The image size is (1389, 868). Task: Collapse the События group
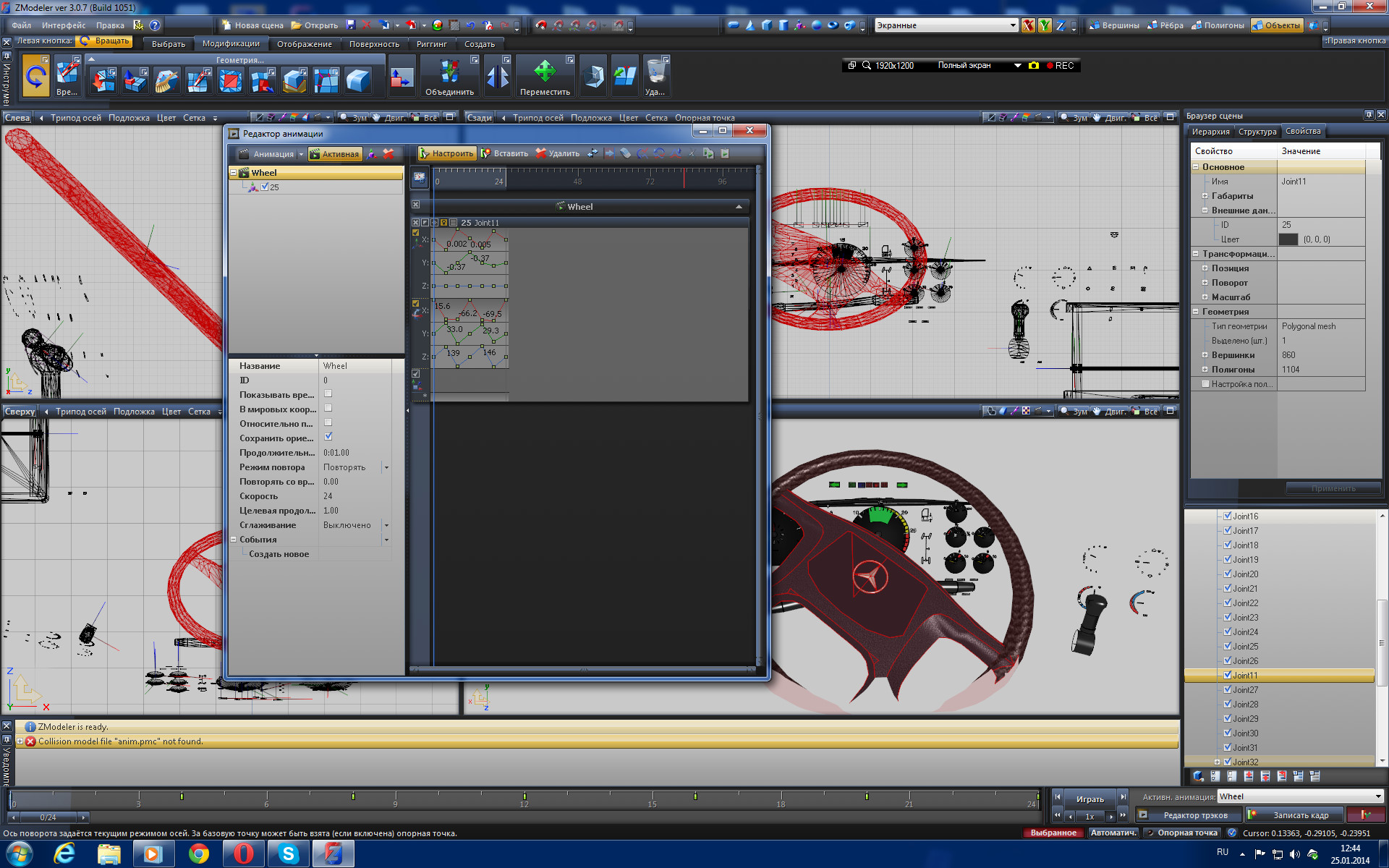click(x=234, y=540)
